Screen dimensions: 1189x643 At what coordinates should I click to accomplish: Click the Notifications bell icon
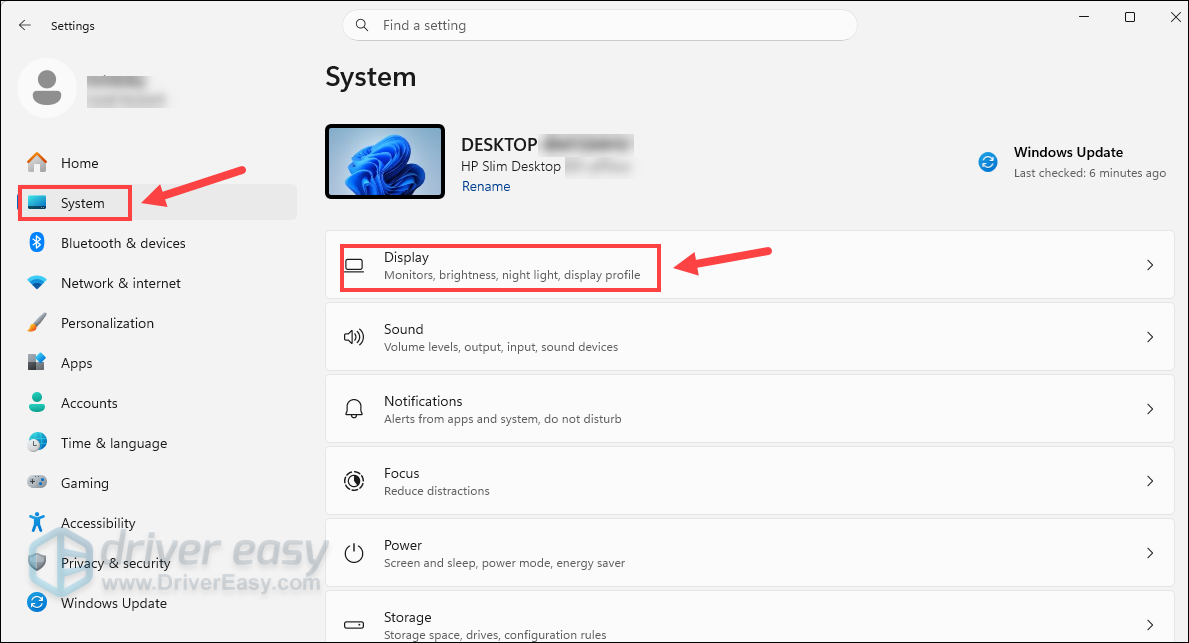click(353, 409)
